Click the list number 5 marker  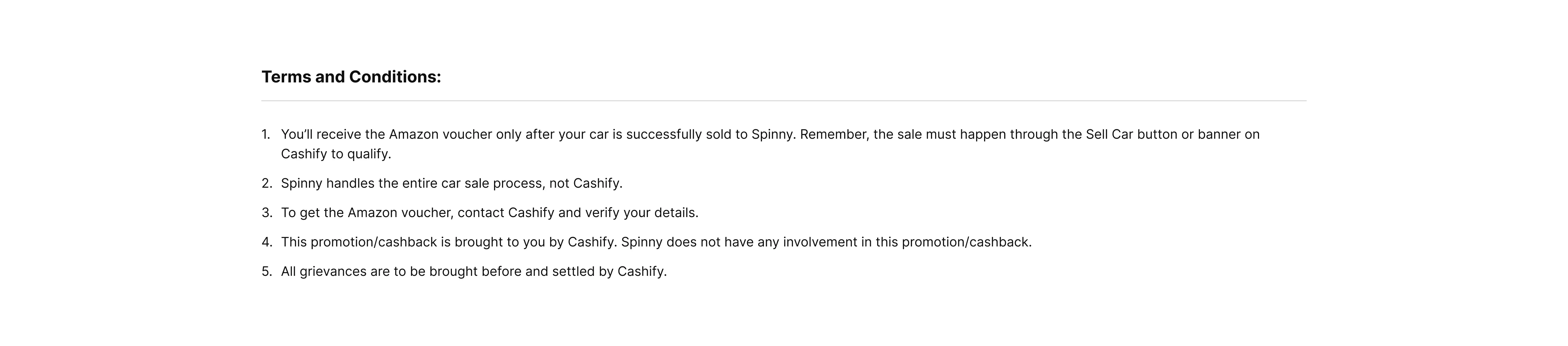(267, 271)
